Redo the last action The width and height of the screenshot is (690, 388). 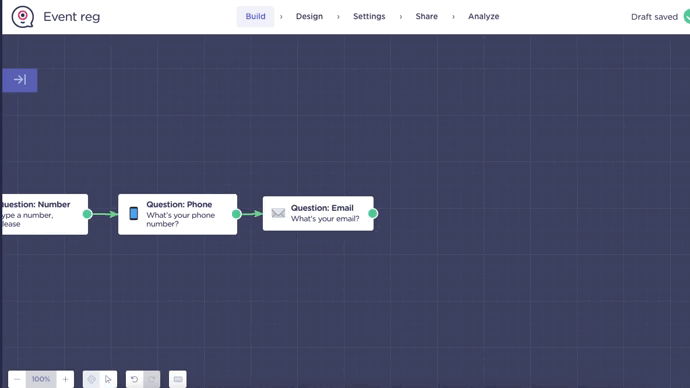point(151,379)
